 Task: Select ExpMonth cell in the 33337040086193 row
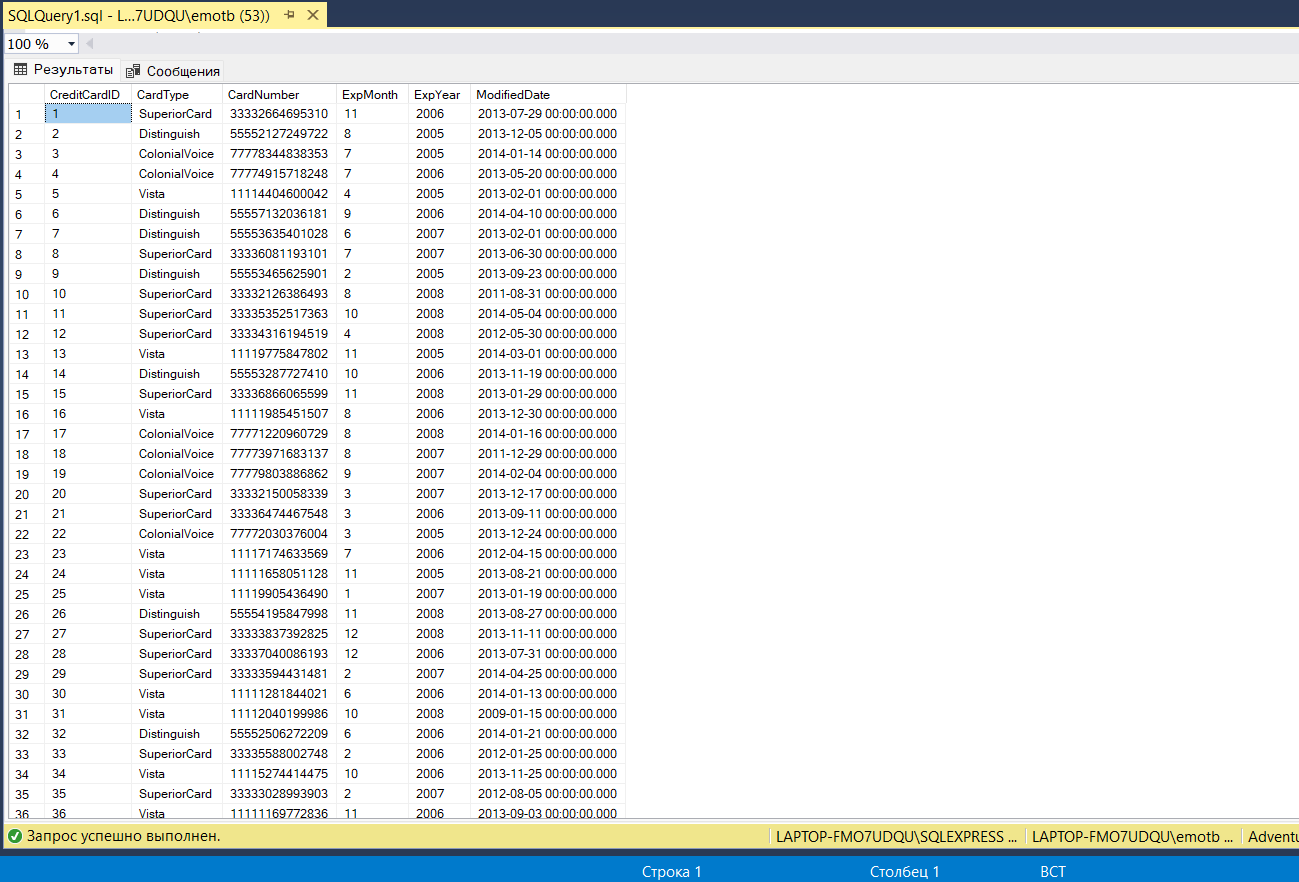(372, 654)
